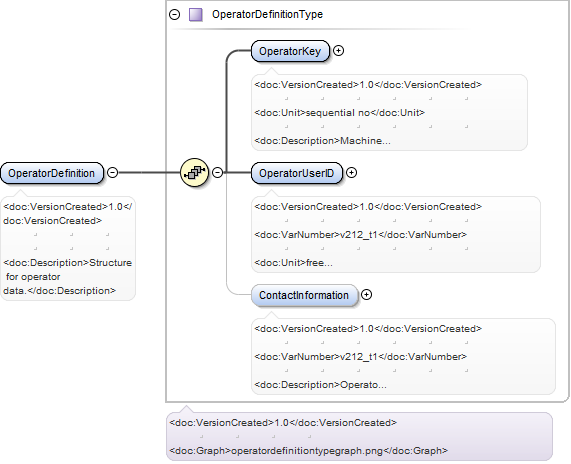Click the operatordefinitiontypegraph.png Graph annotation

(x=308, y=451)
